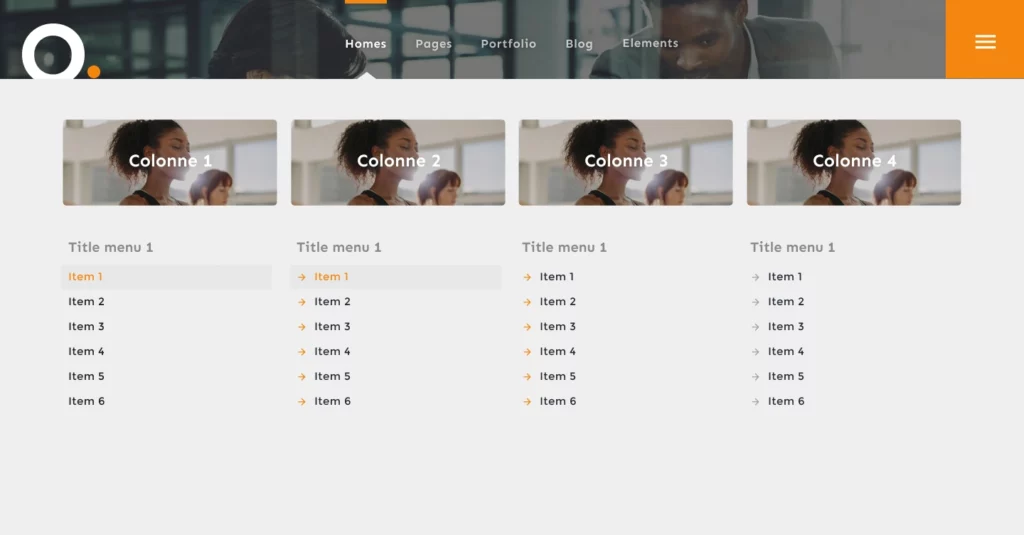Select Item 4 in the fourth column

point(786,352)
